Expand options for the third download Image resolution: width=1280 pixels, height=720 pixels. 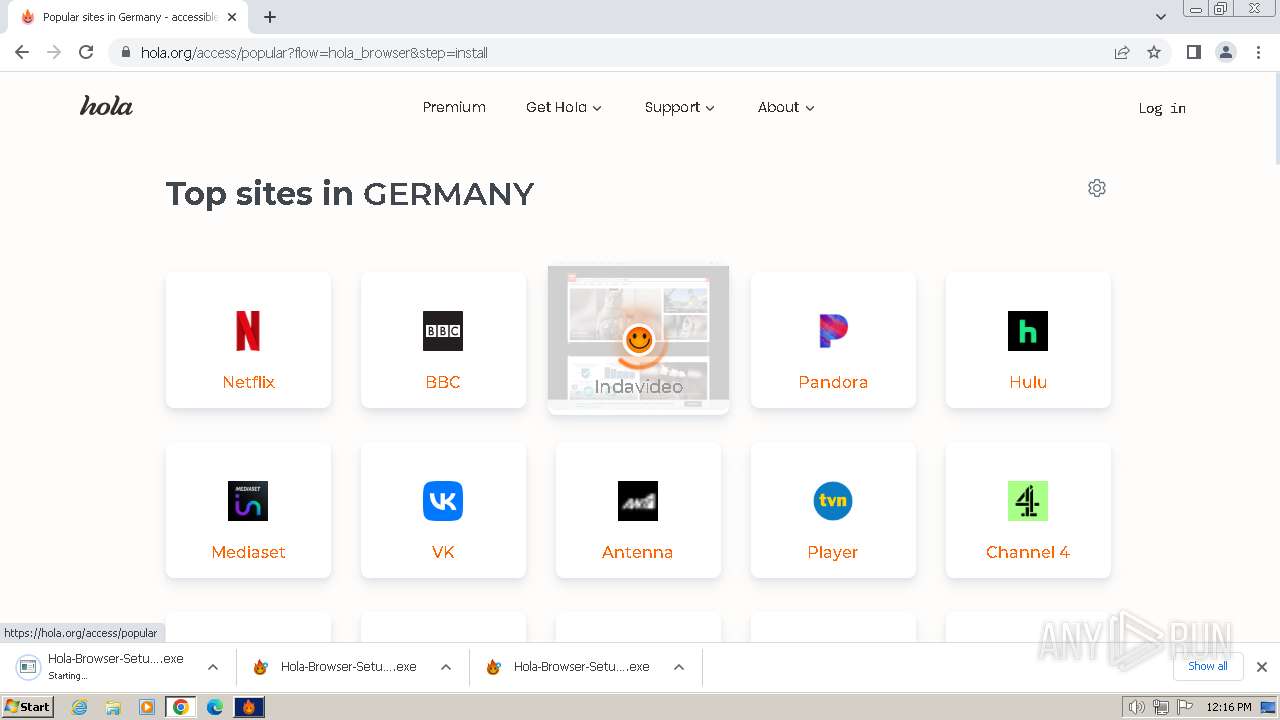pyautogui.click(x=679, y=667)
